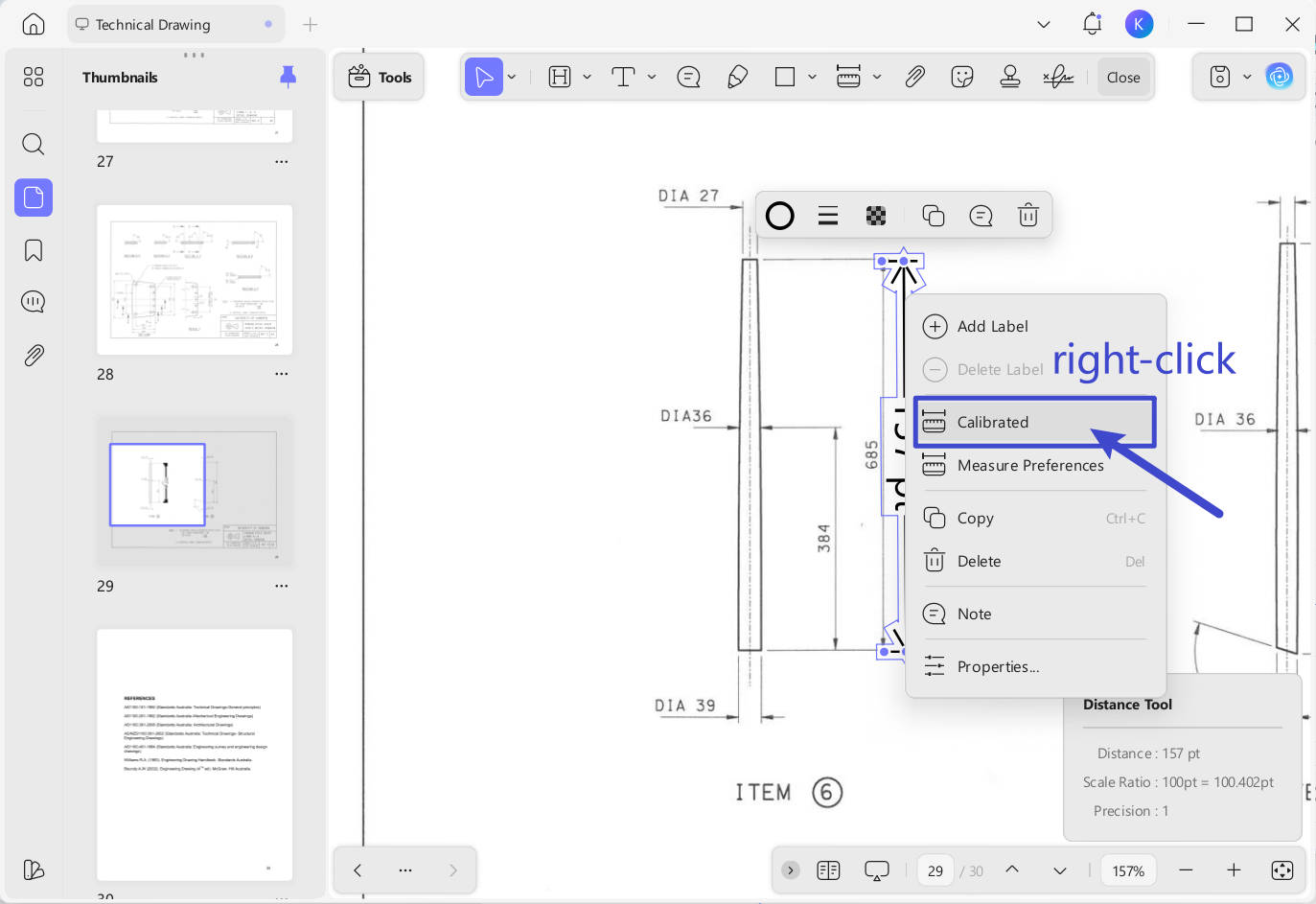Select the pencil drawing tool
Image resolution: width=1316 pixels, height=904 pixels.
click(x=737, y=77)
